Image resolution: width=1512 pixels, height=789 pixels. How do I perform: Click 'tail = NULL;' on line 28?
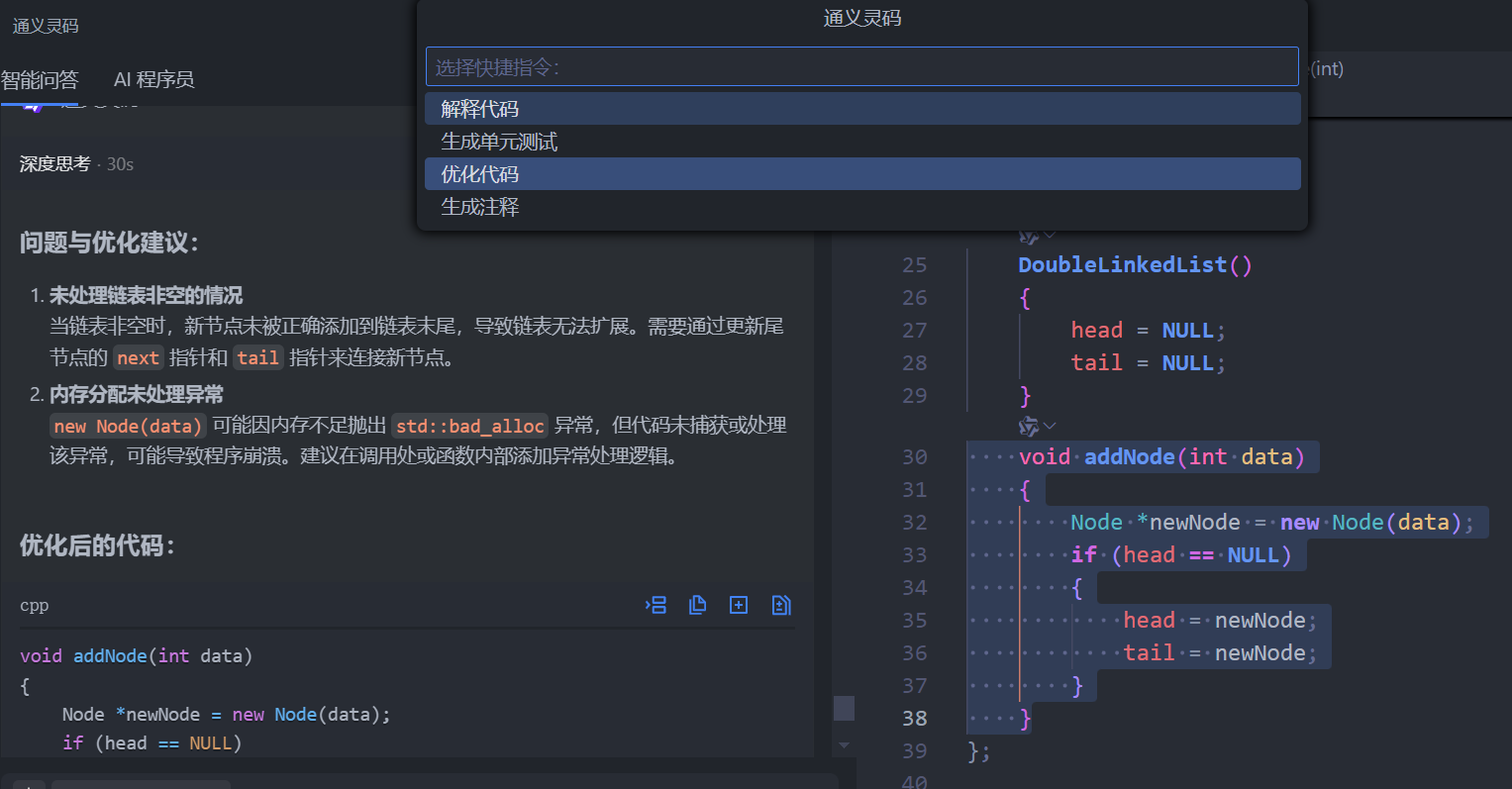(1149, 362)
